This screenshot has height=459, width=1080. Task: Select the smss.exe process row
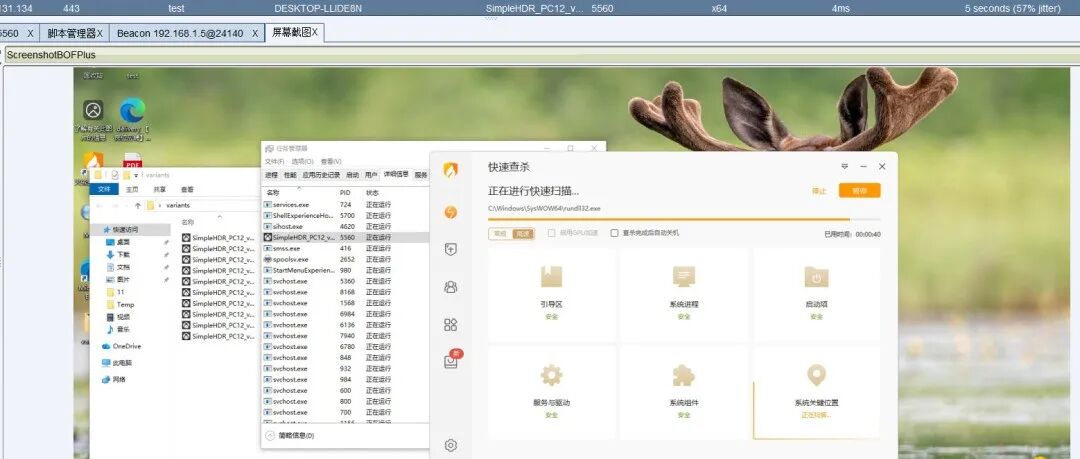346,248
